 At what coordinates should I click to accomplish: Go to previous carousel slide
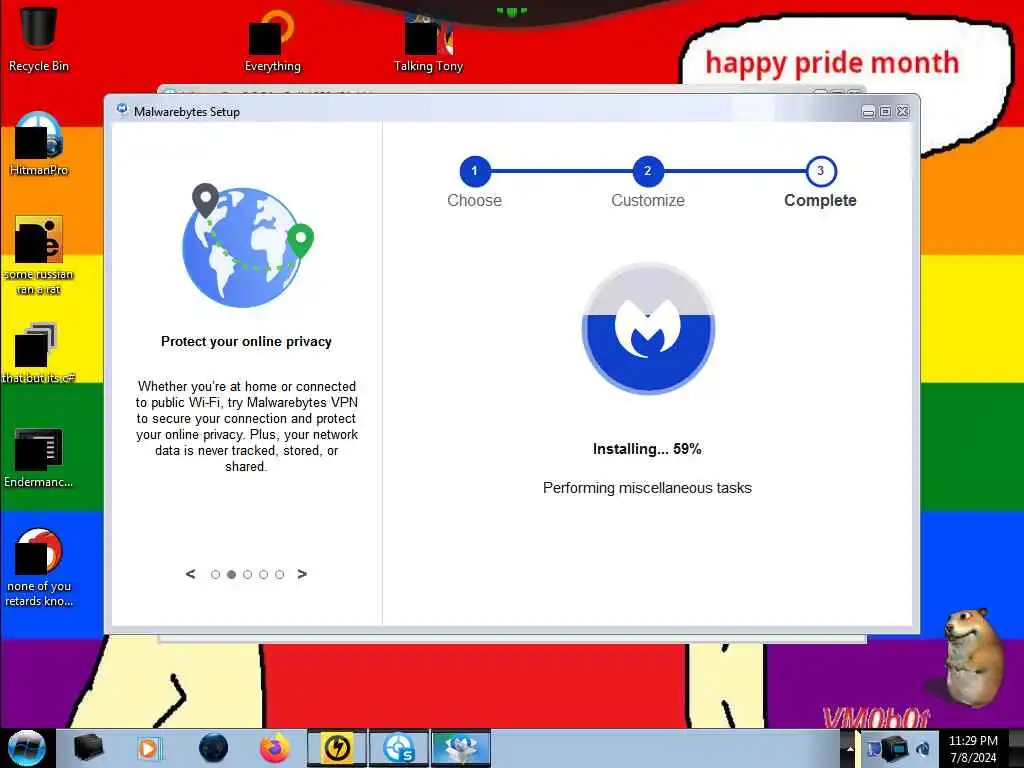(x=190, y=574)
